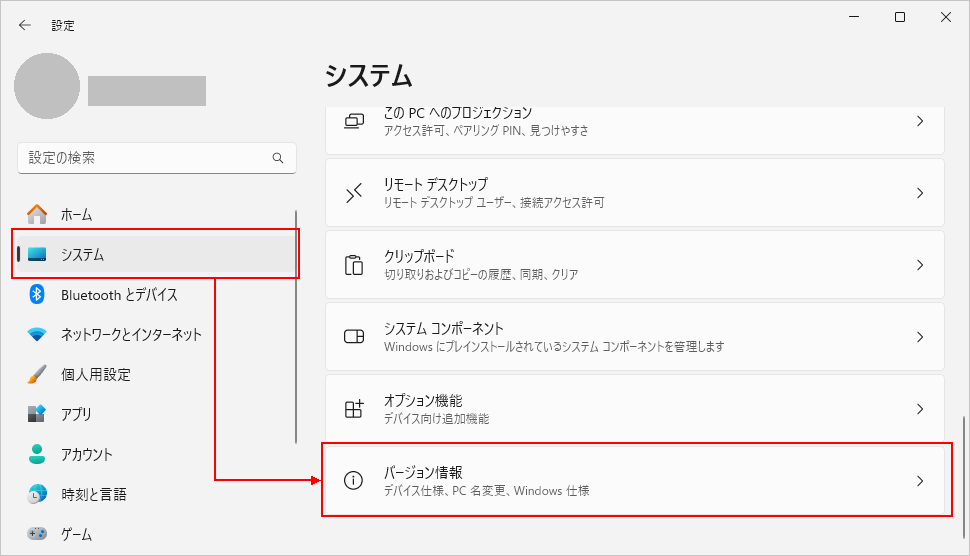
Task: Click the Optional Features icon
Action: (354, 409)
